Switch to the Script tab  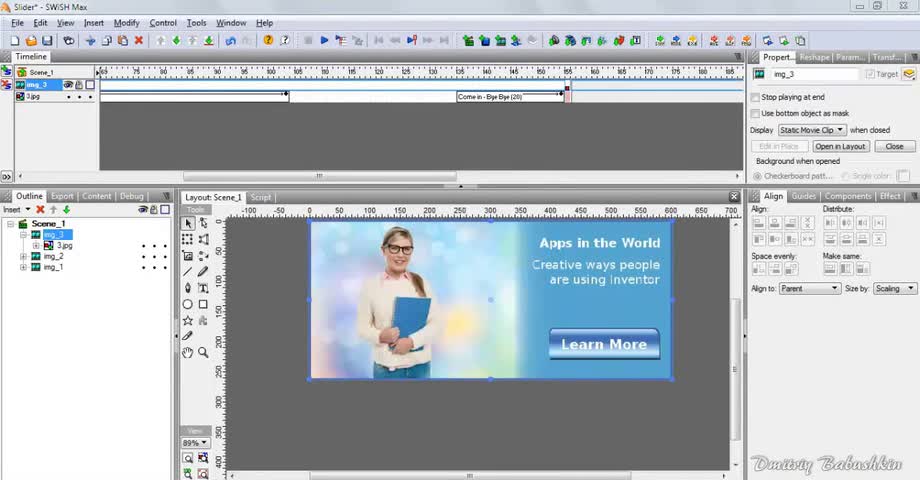tap(261, 197)
